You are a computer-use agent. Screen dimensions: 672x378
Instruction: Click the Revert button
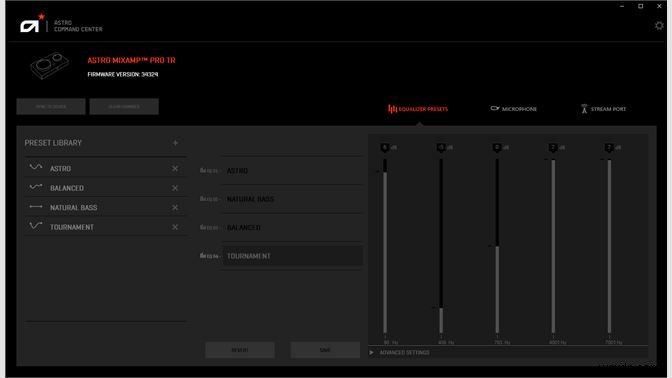(x=240, y=350)
